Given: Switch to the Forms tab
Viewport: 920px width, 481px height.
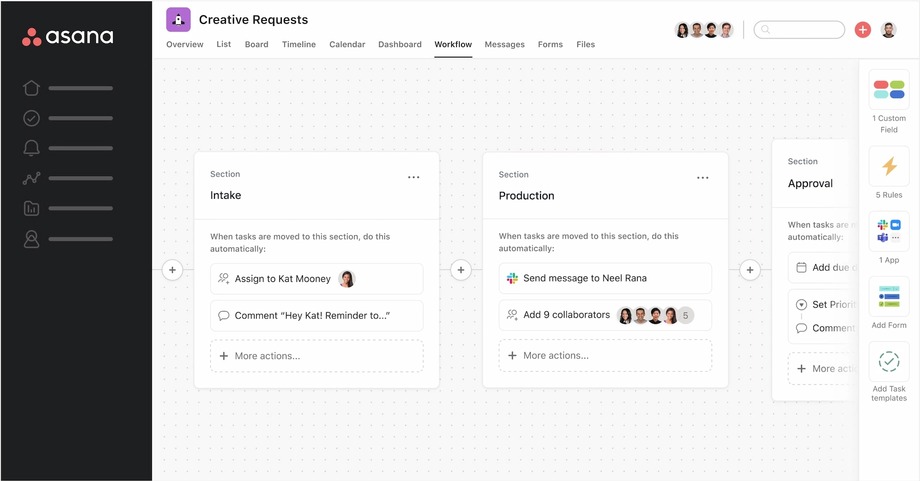Looking at the screenshot, I should coord(550,44).
